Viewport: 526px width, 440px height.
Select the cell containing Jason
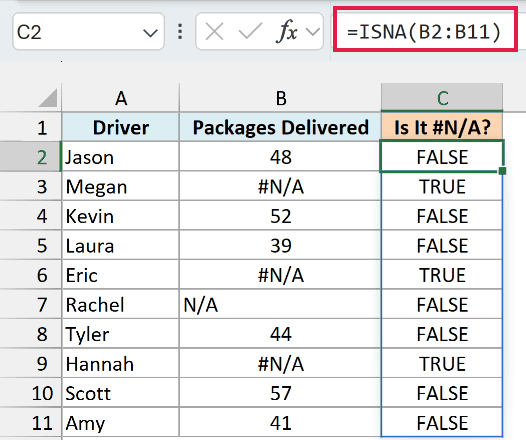121,157
